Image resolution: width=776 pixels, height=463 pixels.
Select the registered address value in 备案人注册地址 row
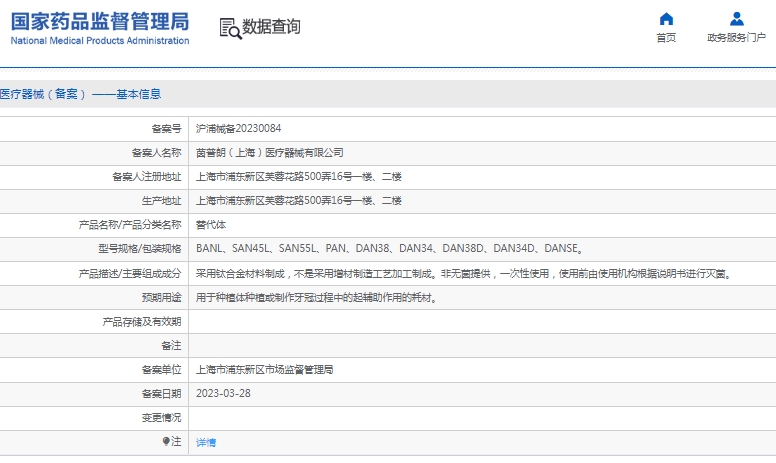click(x=298, y=177)
